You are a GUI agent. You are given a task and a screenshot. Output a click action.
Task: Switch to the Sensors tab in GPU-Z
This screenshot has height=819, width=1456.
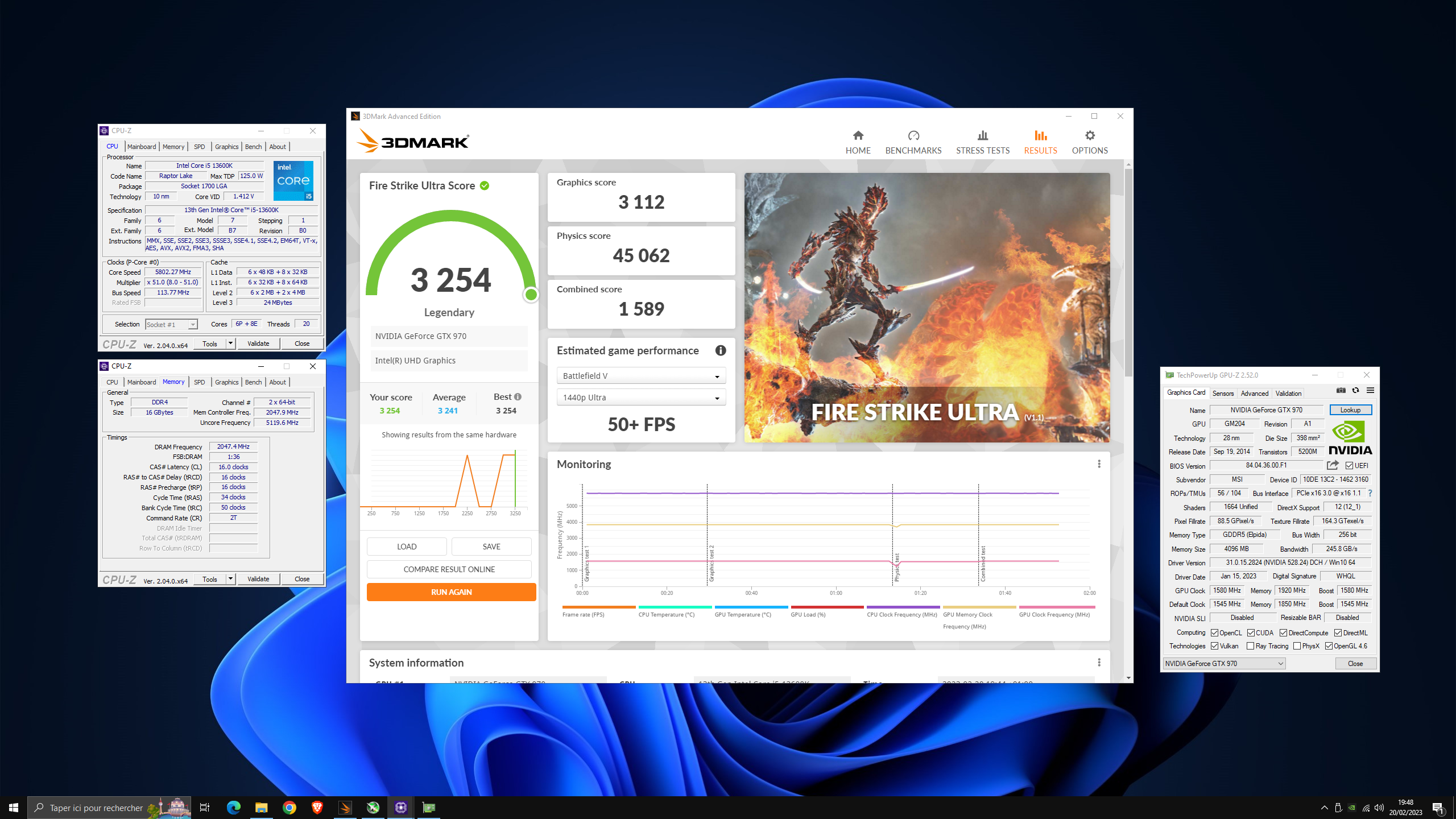coord(1223,393)
